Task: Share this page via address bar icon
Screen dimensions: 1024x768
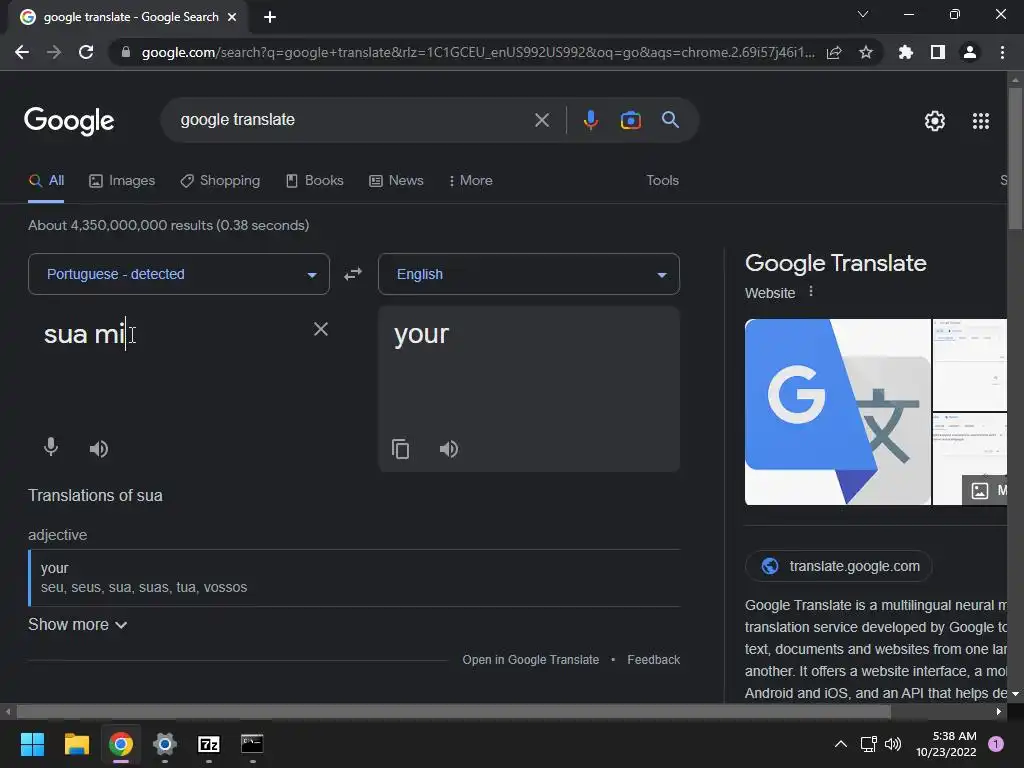Action: pos(834,52)
